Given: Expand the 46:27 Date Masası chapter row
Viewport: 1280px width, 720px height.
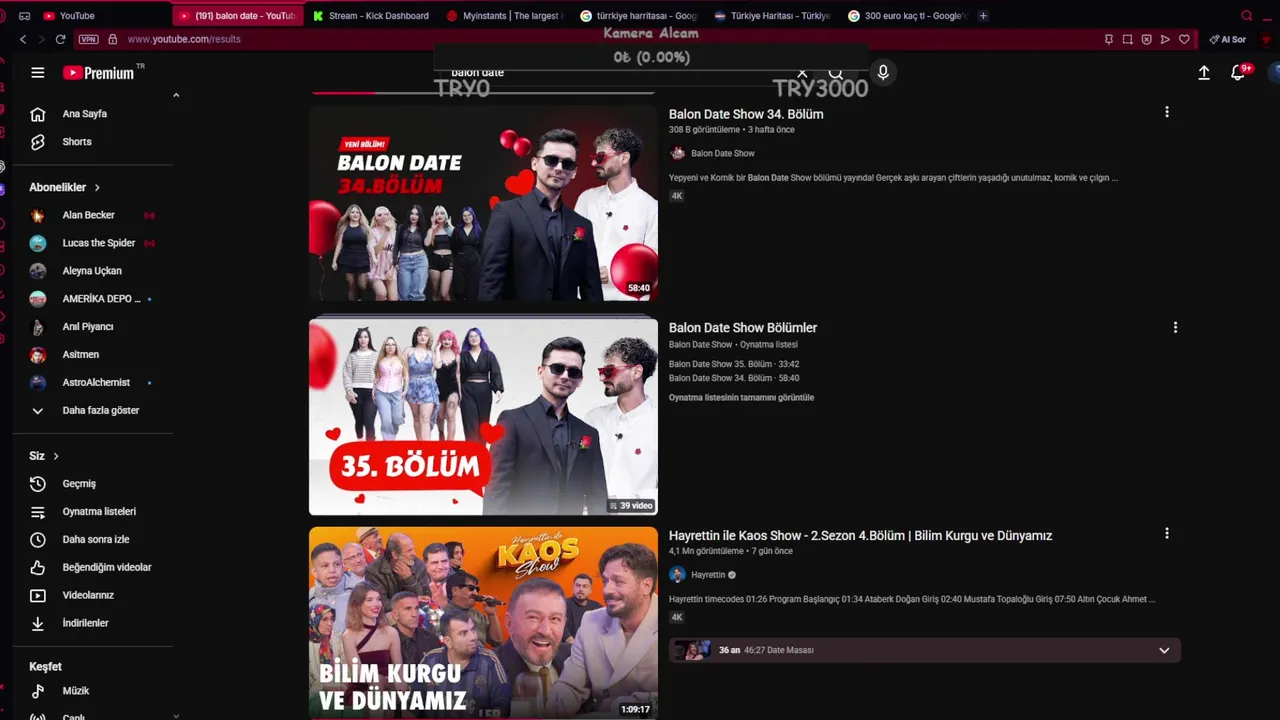Looking at the screenshot, I should click(x=925, y=650).
